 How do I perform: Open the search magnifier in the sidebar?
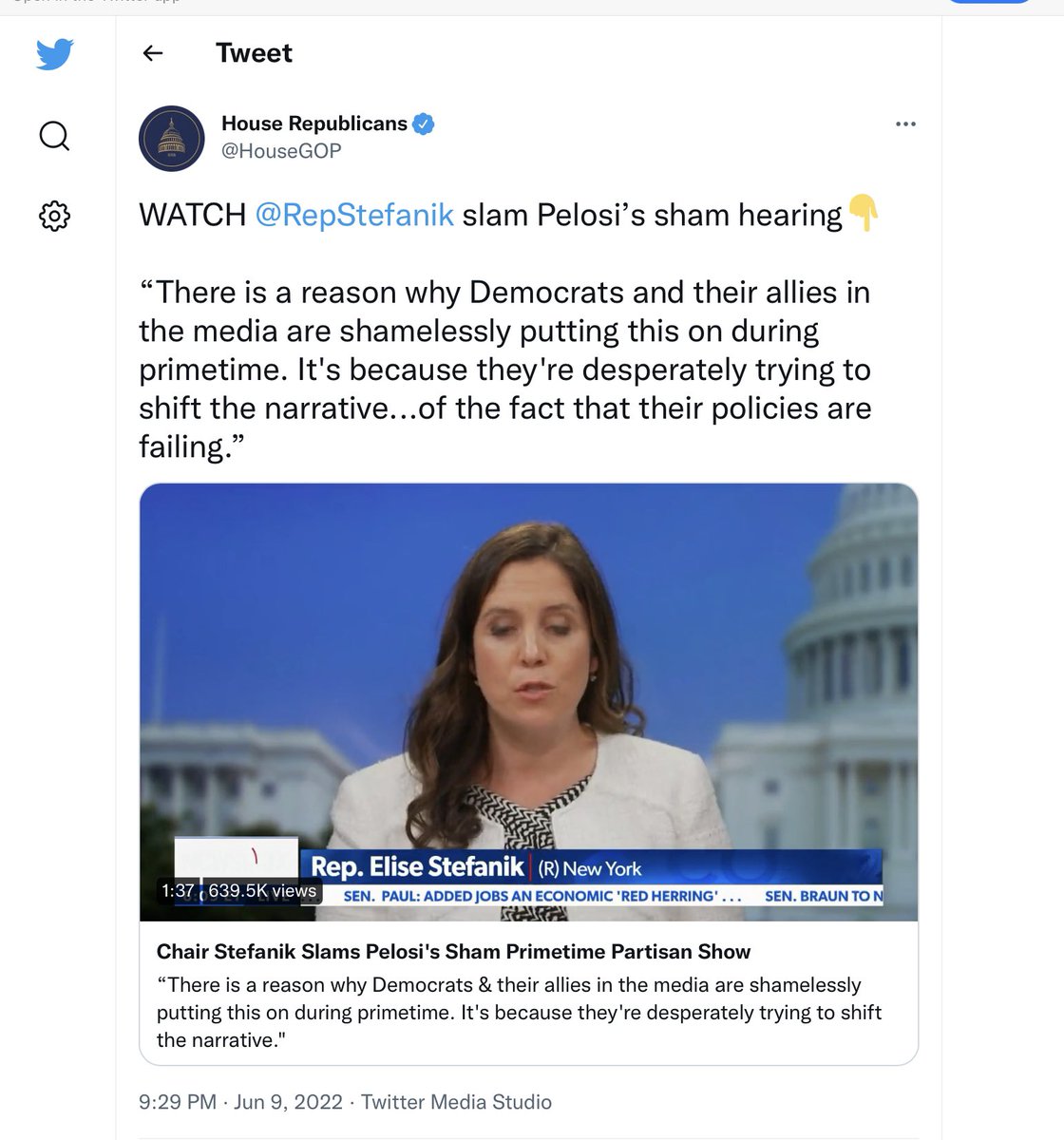pos(54,136)
